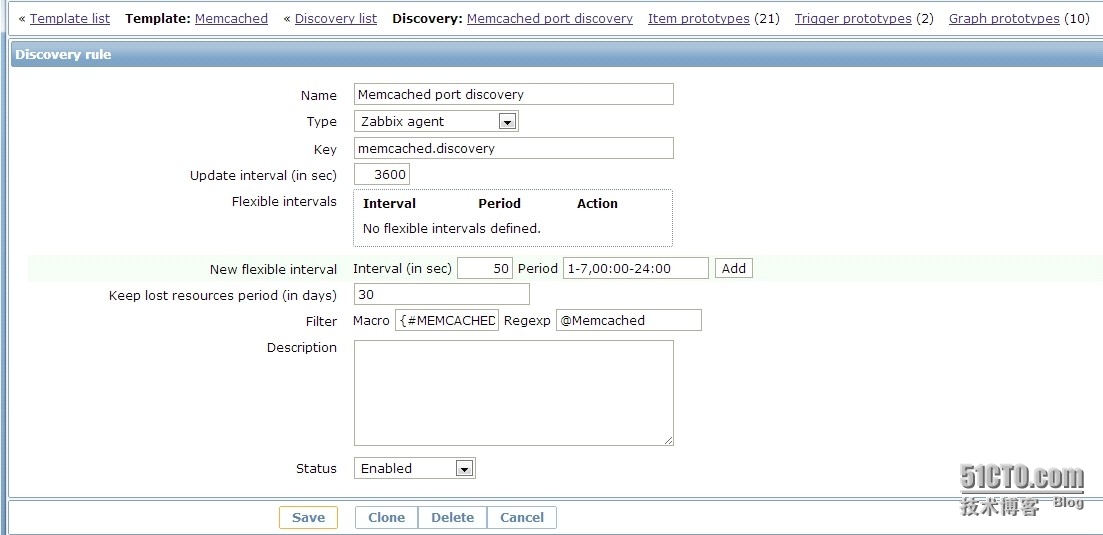Open the Status dropdown (Enabled)
This screenshot has width=1103, height=535.
coord(414,468)
